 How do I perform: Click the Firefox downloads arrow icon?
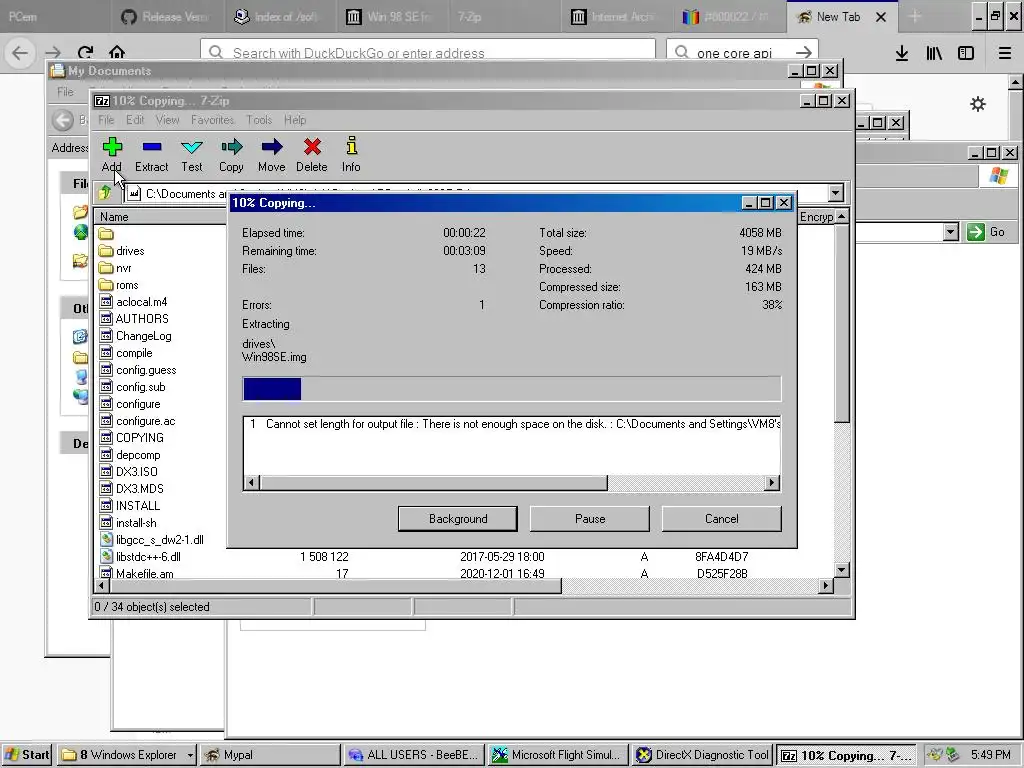coord(902,54)
